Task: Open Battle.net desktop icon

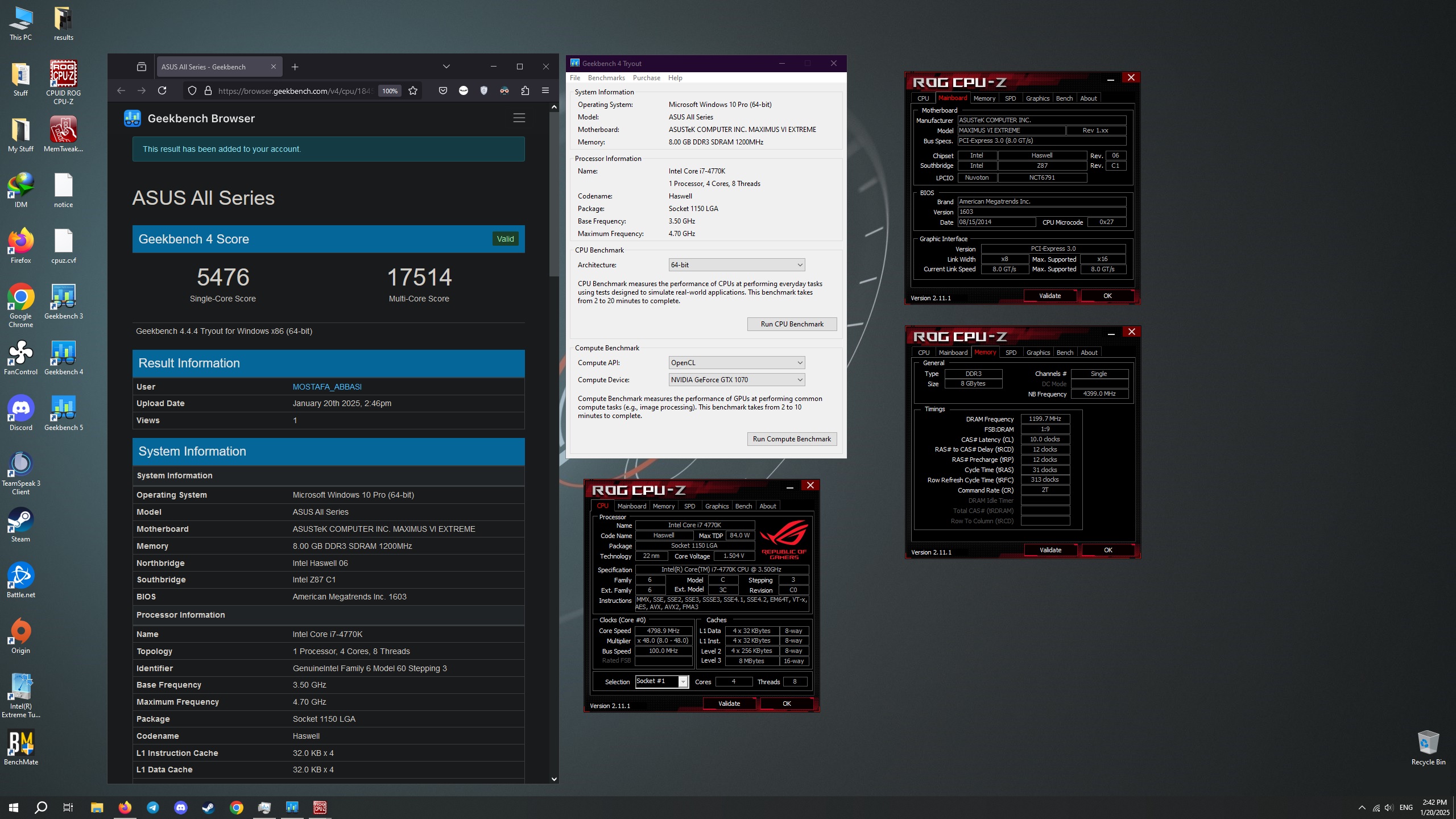Action: 21,580
